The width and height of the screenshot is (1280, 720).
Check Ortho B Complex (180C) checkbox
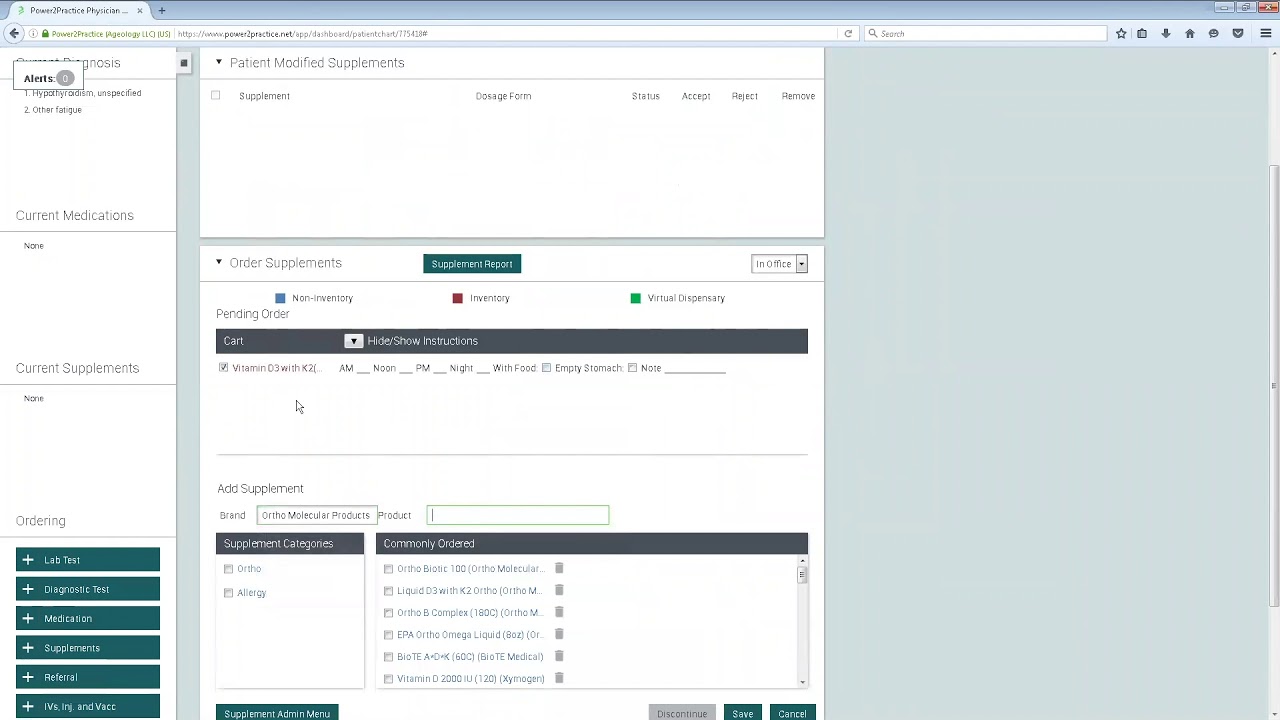point(388,613)
